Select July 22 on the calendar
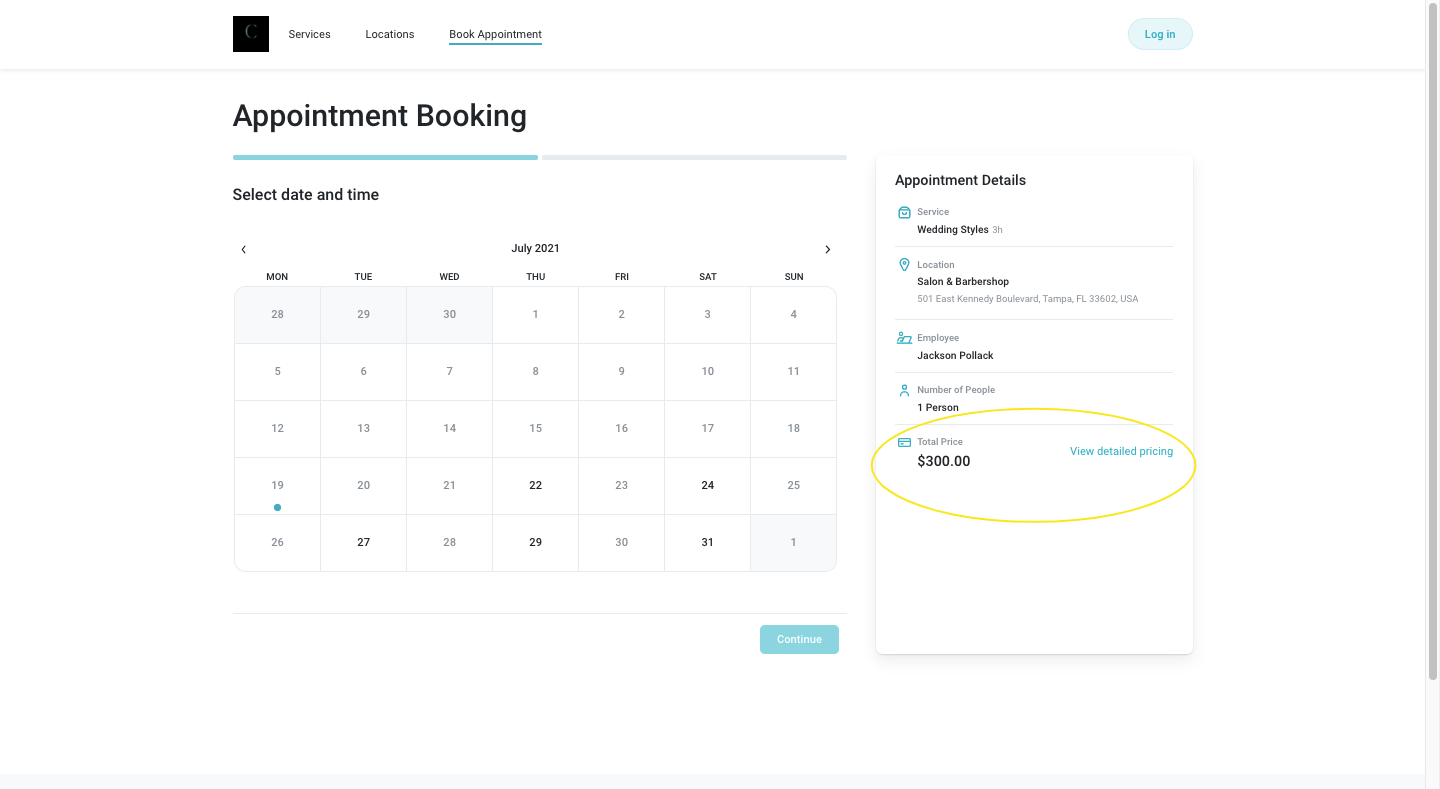Screen dimensions: 1440x789 click(x=535, y=485)
